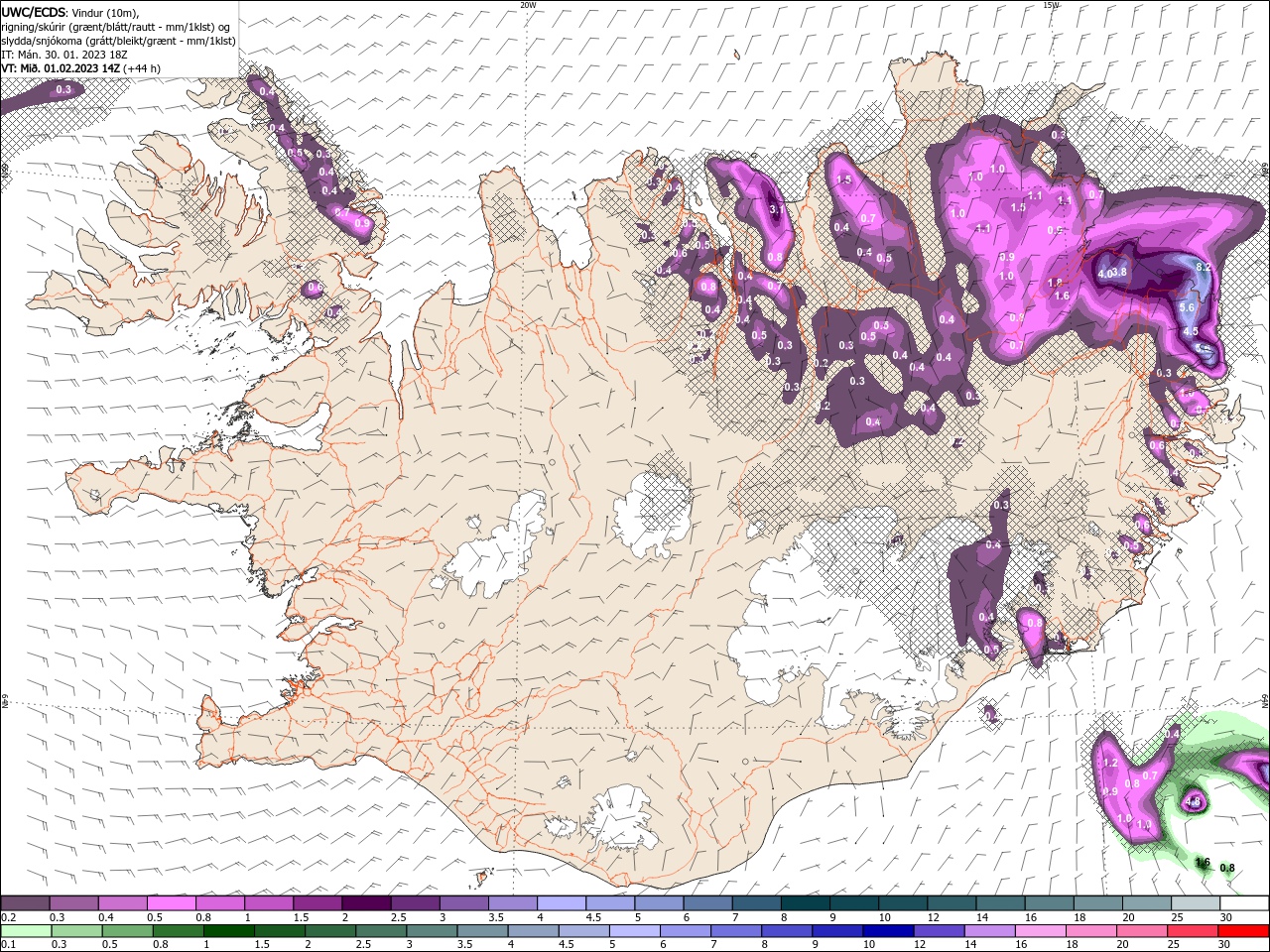
Task: Click the 3.1 snowfall value on map
Action: (779, 210)
